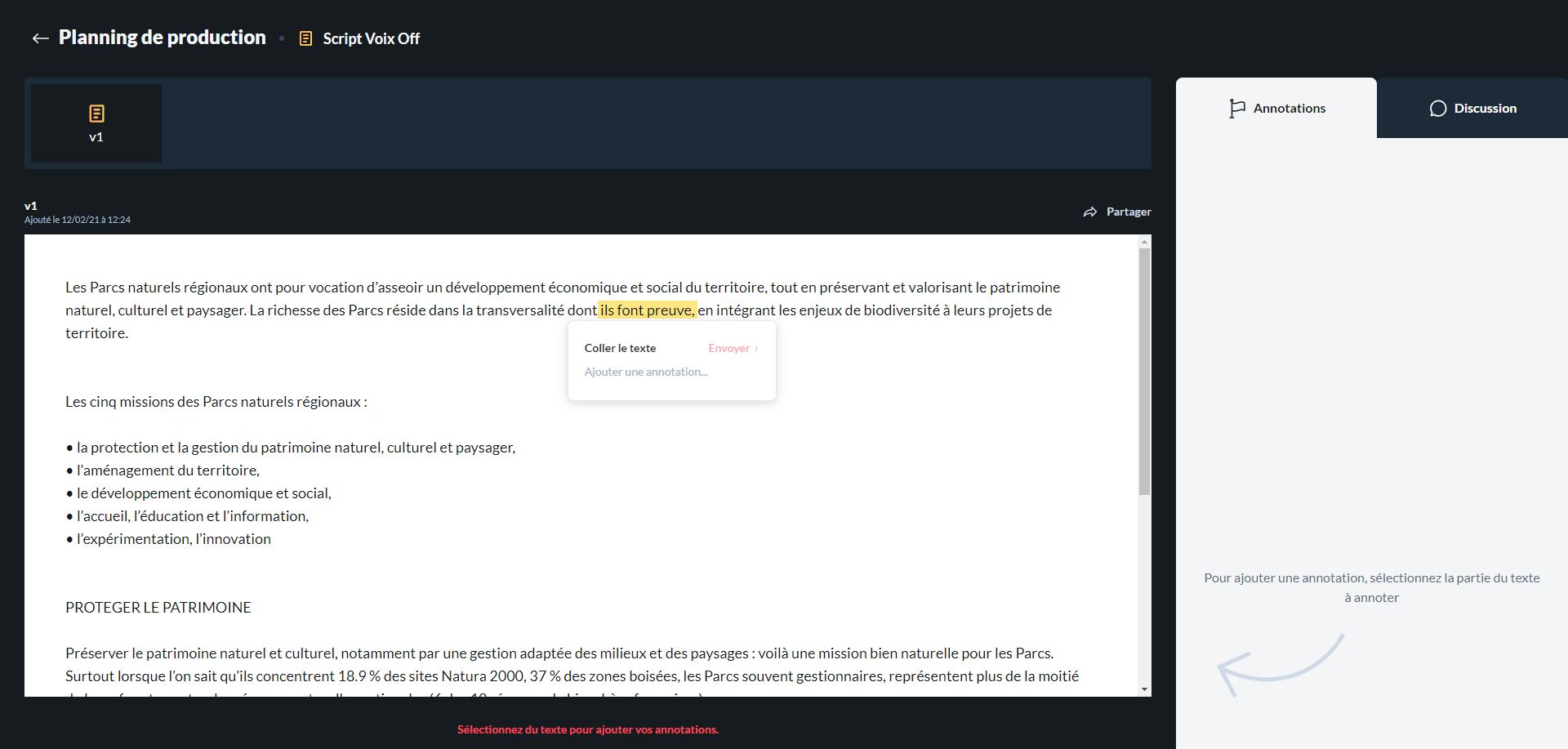Click the bullet 'l'accueil, l'éducation et l'information,'
Viewport: 1568px width, 749px height.
point(187,516)
